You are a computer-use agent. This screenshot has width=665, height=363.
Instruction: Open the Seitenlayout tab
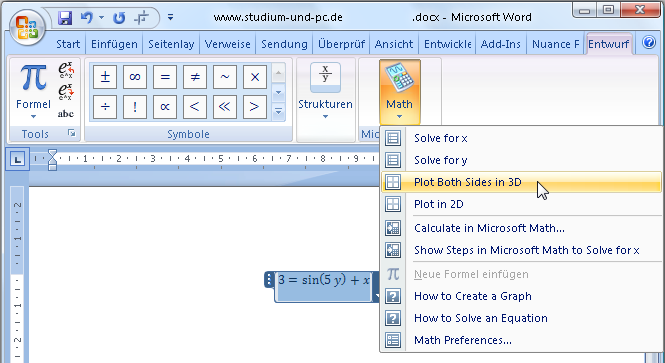(x=171, y=44)
